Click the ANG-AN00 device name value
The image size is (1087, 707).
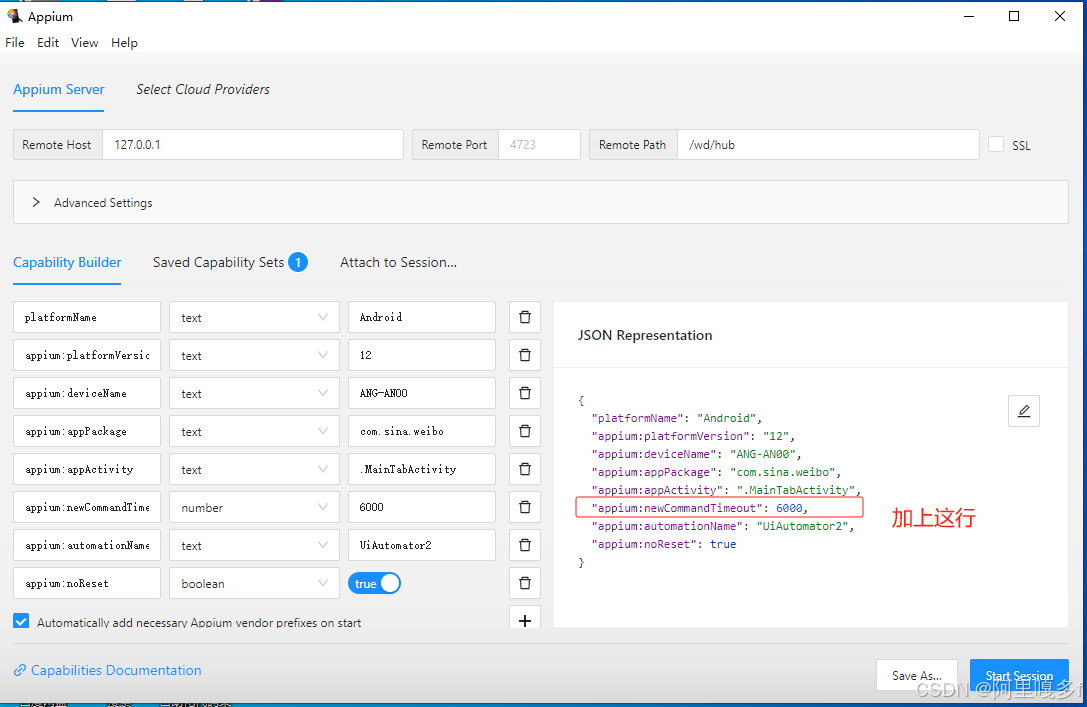pyautogui.click(x=422, y=393)
